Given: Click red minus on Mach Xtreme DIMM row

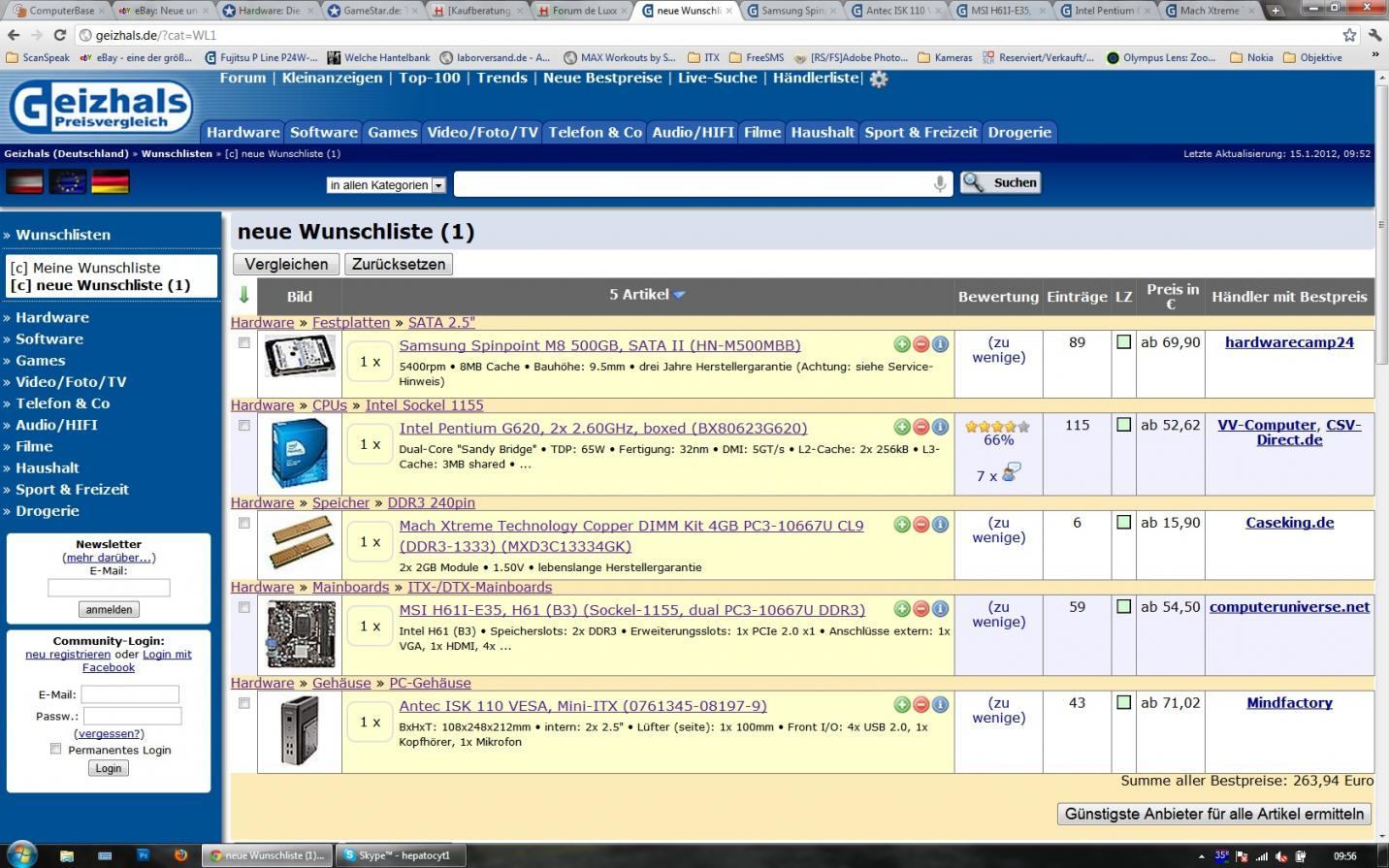Looking at the screenshot, I should (x=921, y=524).
